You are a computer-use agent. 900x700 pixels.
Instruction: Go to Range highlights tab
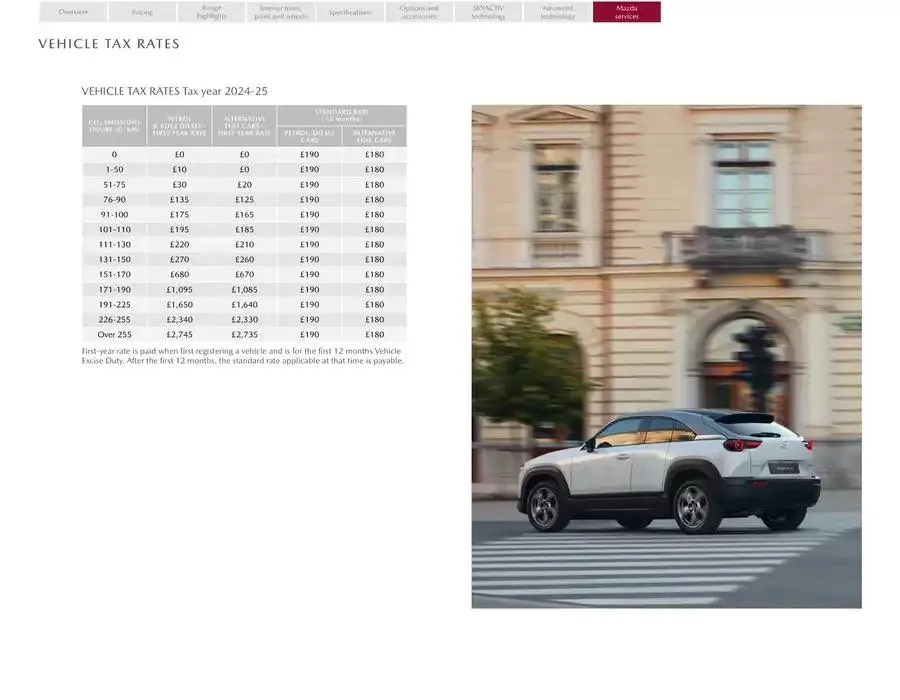tap(211, 12)
